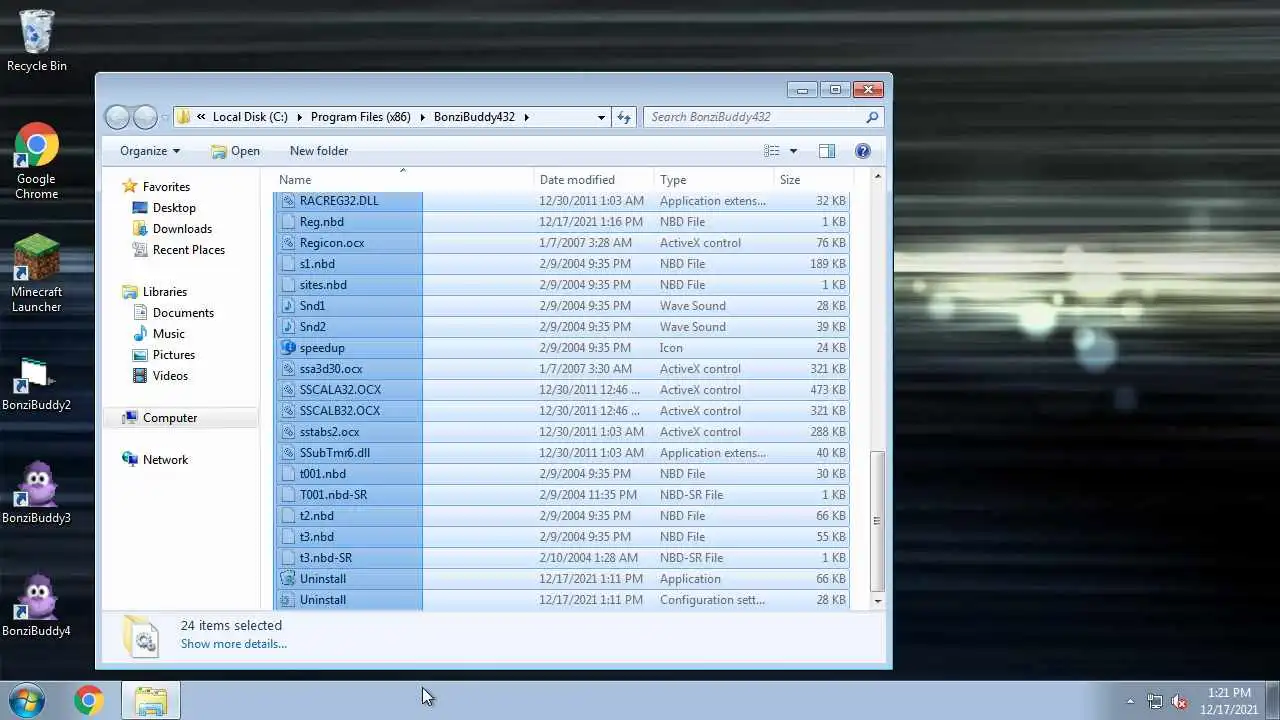Click the file list scrollbar thumb
The image size is (1280, 720).
point(878,521)
